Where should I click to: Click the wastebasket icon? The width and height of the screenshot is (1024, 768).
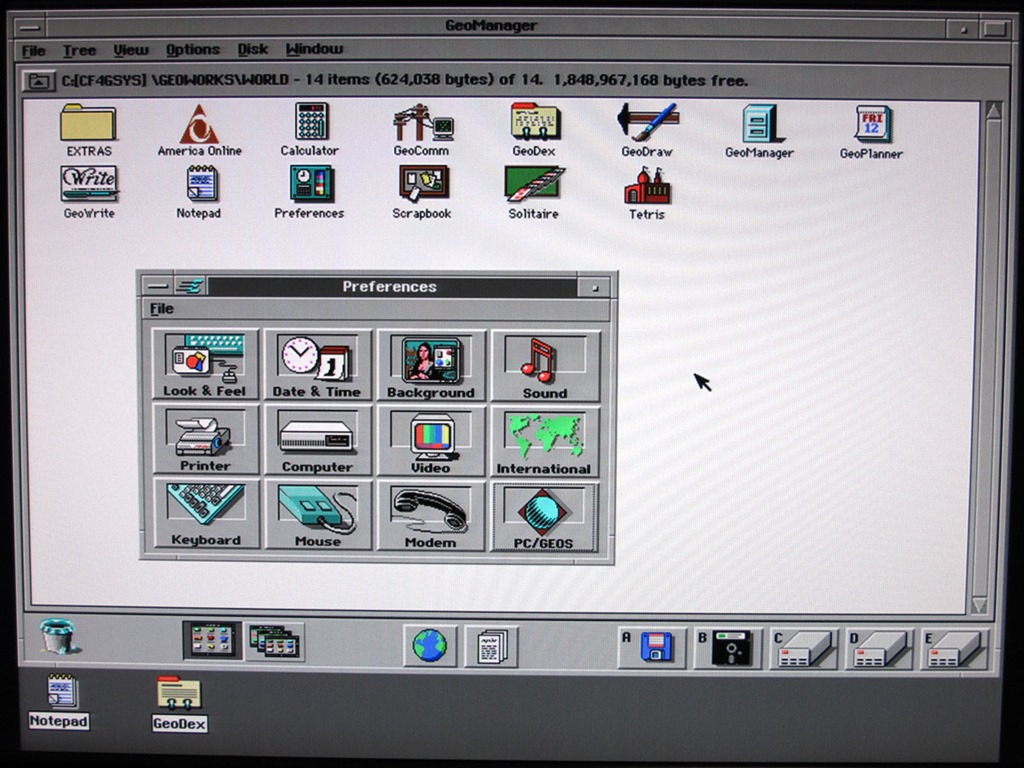57,636
